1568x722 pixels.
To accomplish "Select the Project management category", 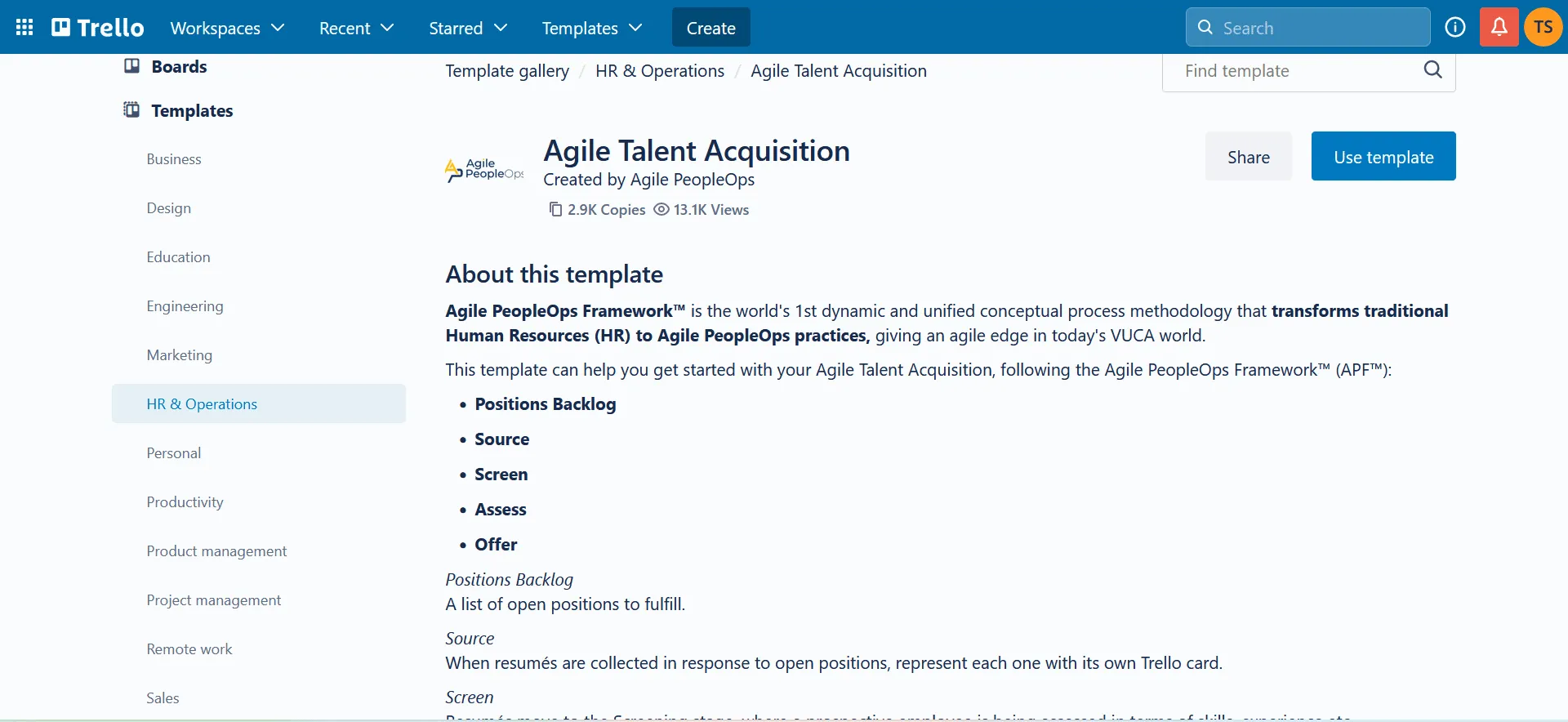I will click(213, 600).
